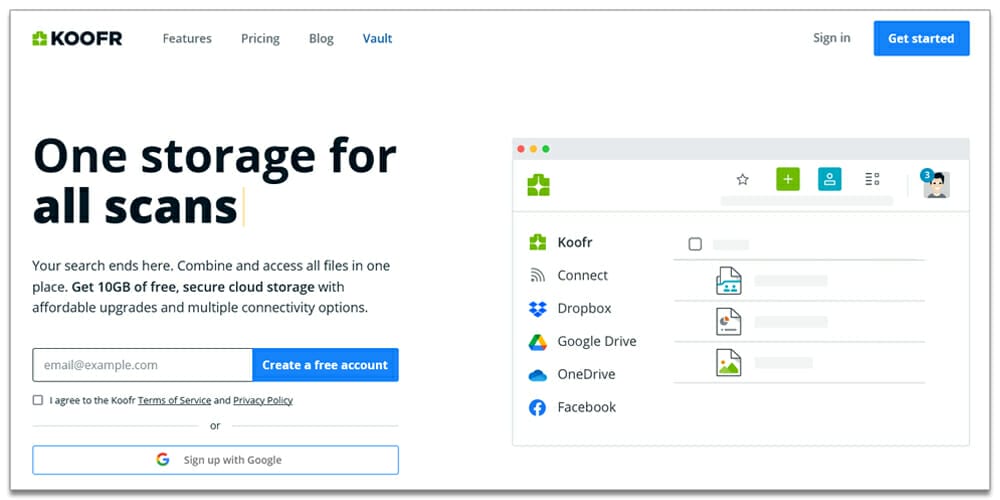
Task: Focus the email address input field
Action: tap(143, 365)
